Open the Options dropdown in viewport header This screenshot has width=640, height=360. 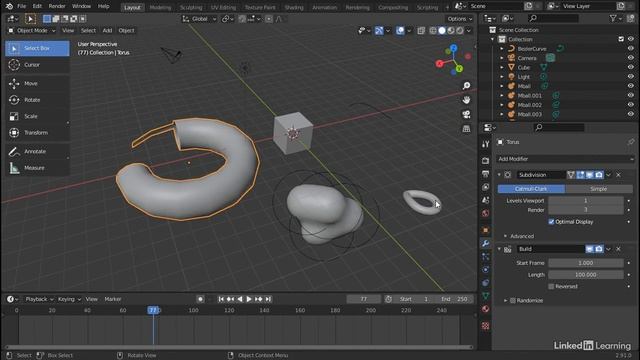[460, 19]
